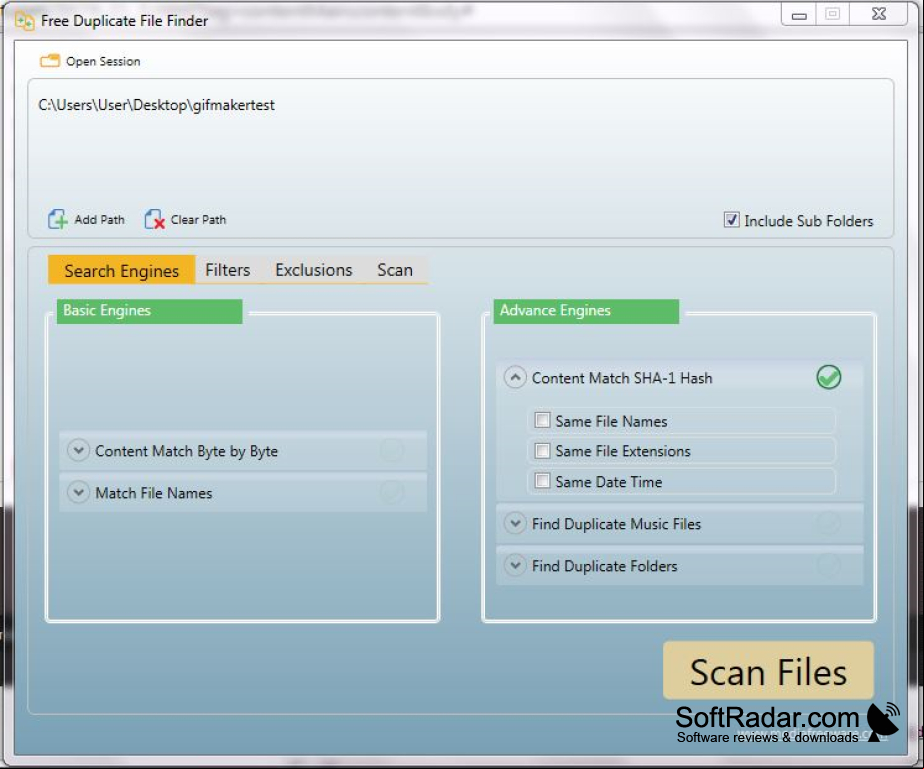924x769 pixels.
Task: Enable the Same File Extensions checkbox
Action: coord(542,451)
